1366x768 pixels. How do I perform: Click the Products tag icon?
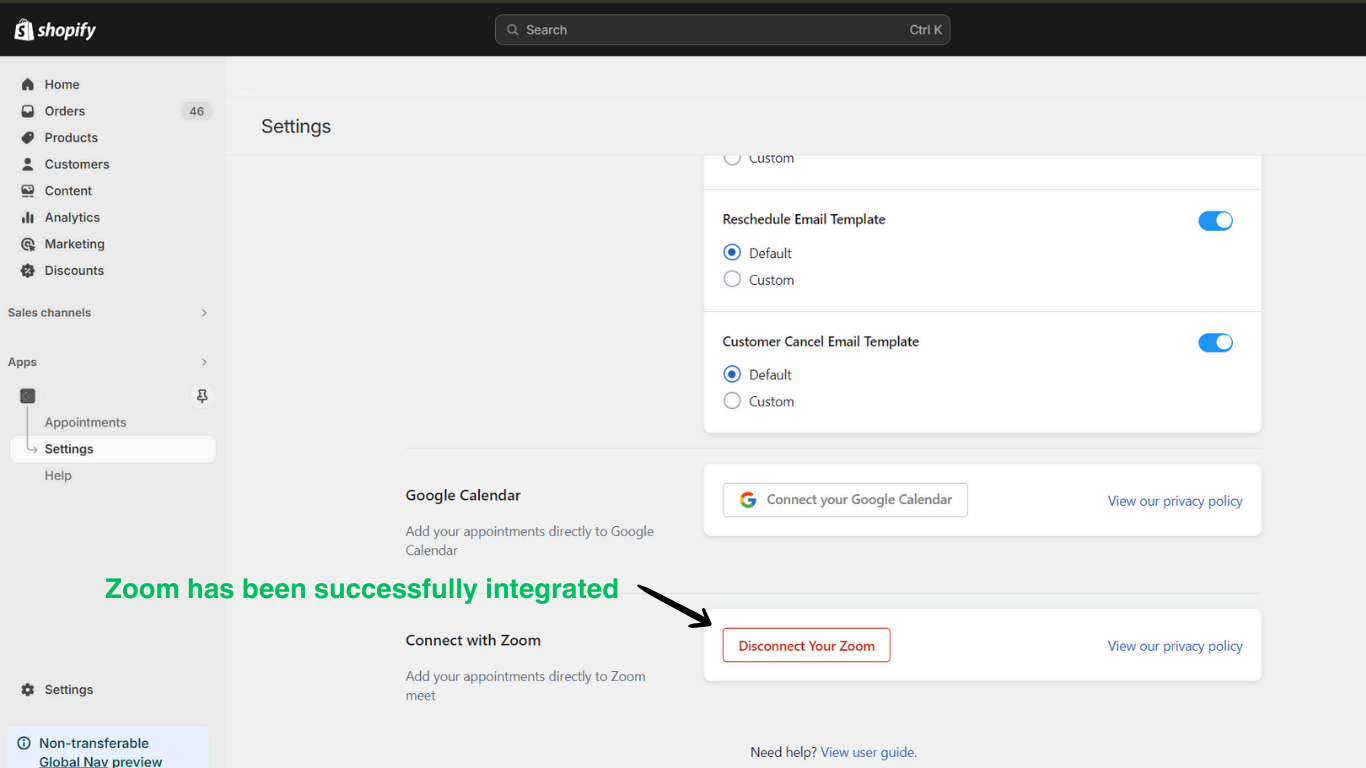click(x=28, y=138)
